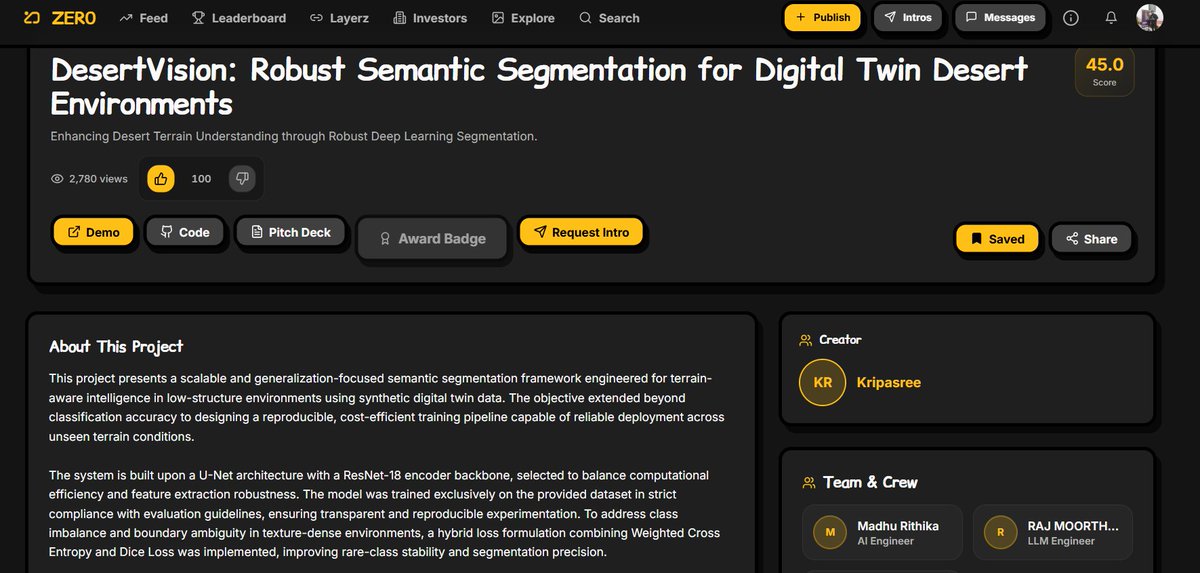Click the Publish button
The image size is (1200, 573).
(x=822, y=17)
